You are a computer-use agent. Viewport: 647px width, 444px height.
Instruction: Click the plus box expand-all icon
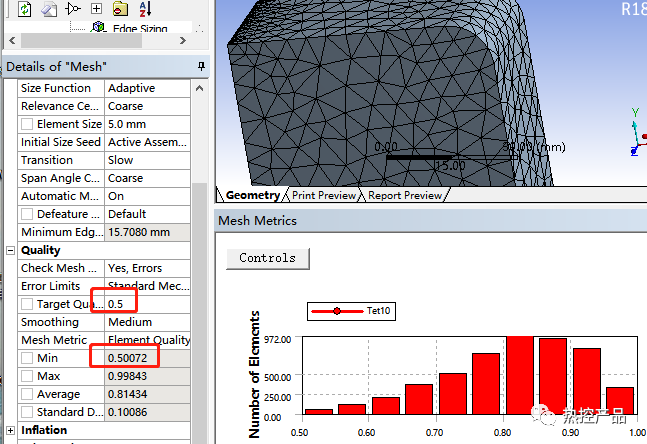tap(96, 8)
